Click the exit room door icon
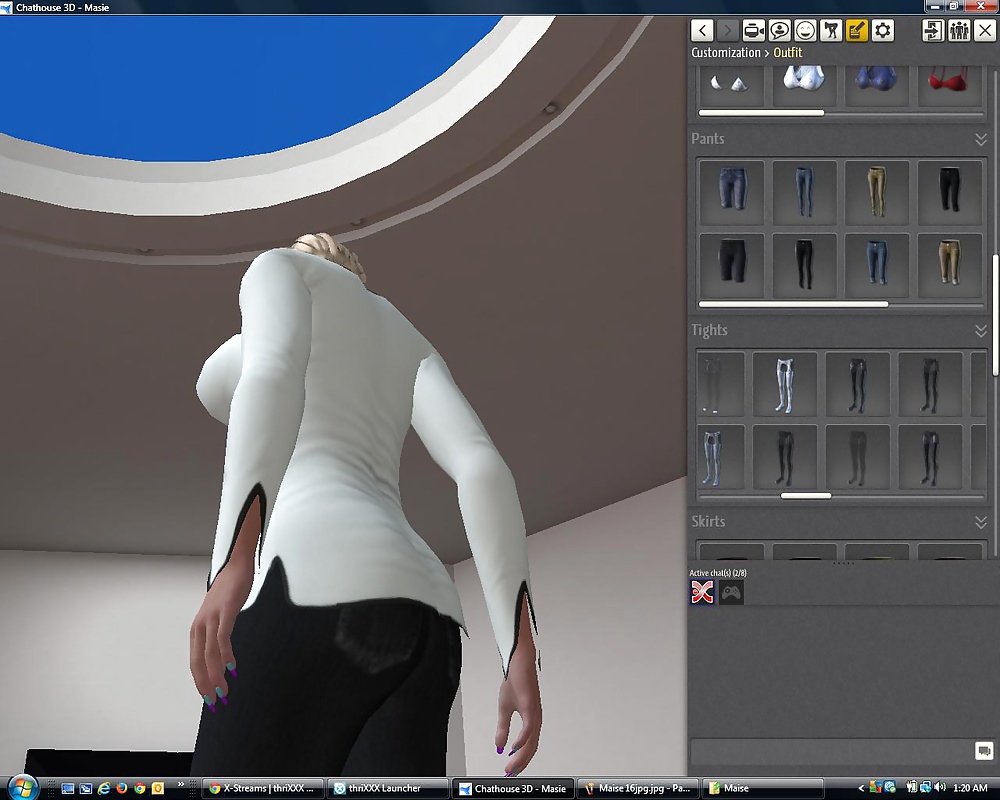 (x=933, y=31)
